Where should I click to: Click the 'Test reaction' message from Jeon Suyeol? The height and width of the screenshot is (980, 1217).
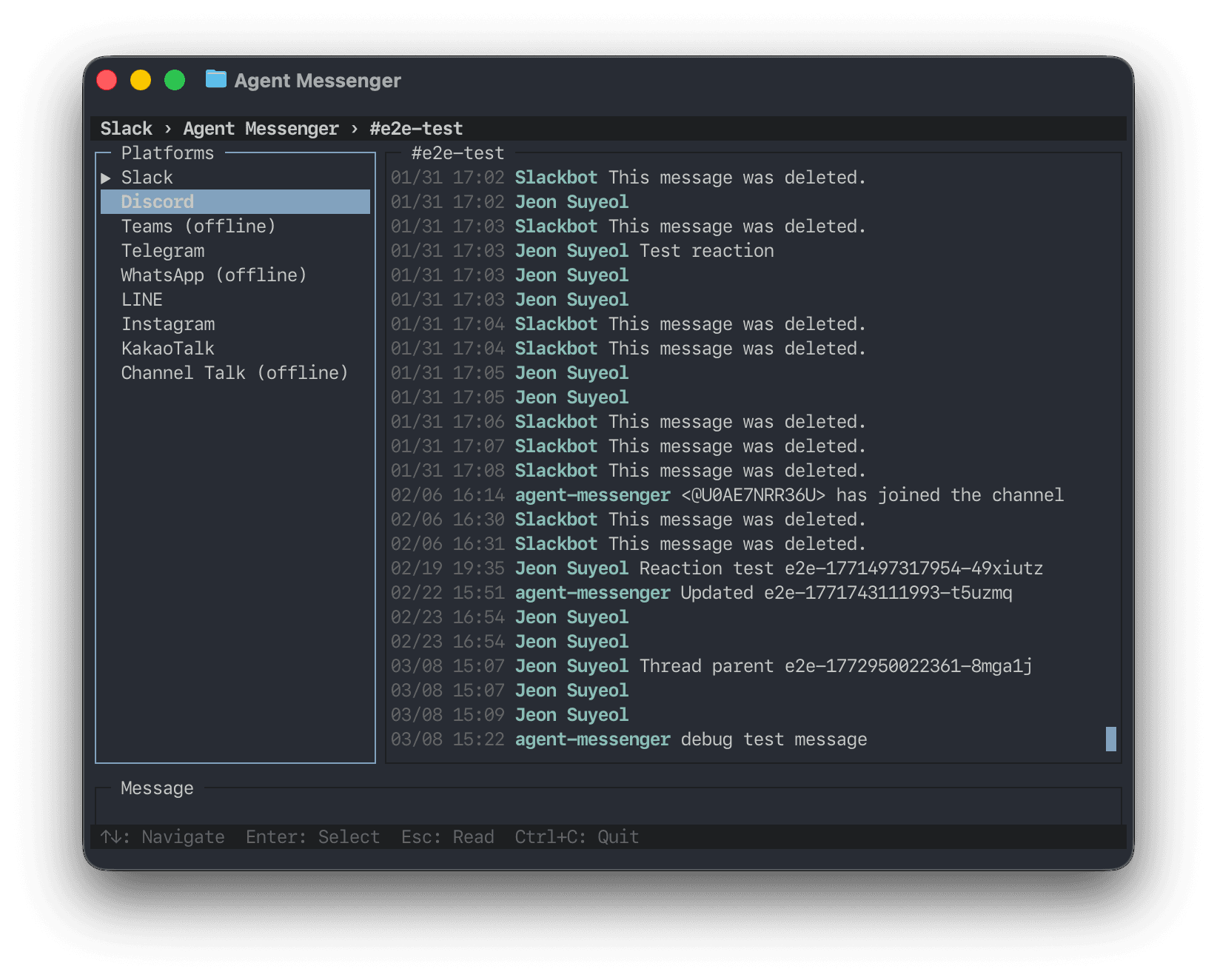[706, 251]
